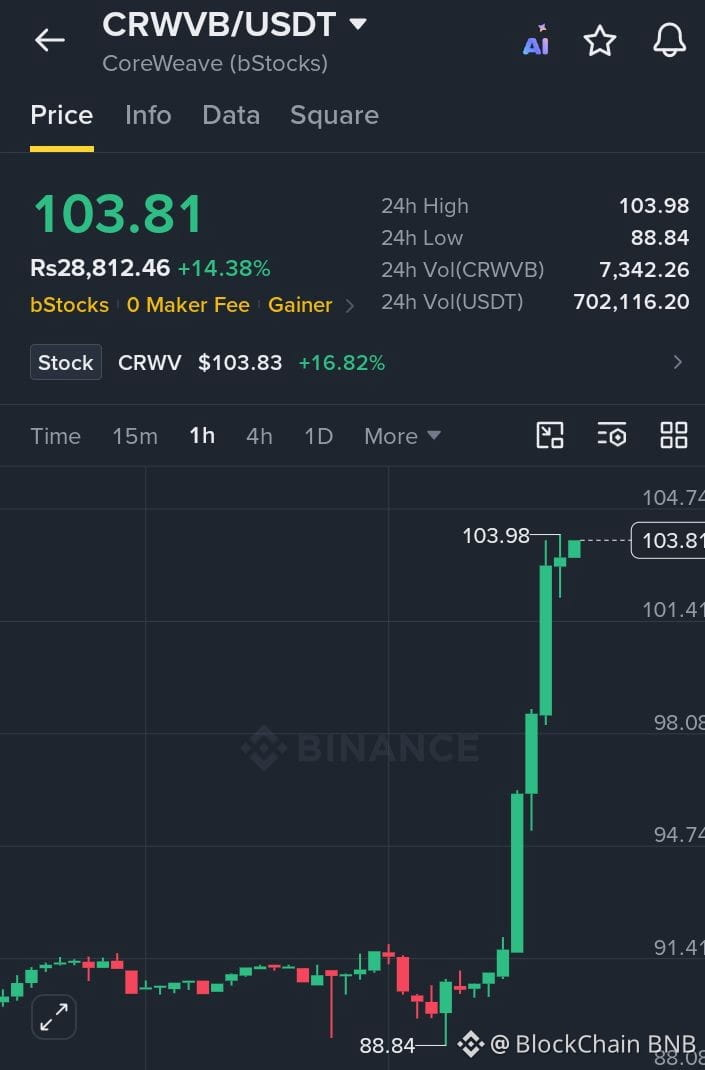Expand the CRWV stock row chevron
The image size is (705, 1070).
coord(678,362)
